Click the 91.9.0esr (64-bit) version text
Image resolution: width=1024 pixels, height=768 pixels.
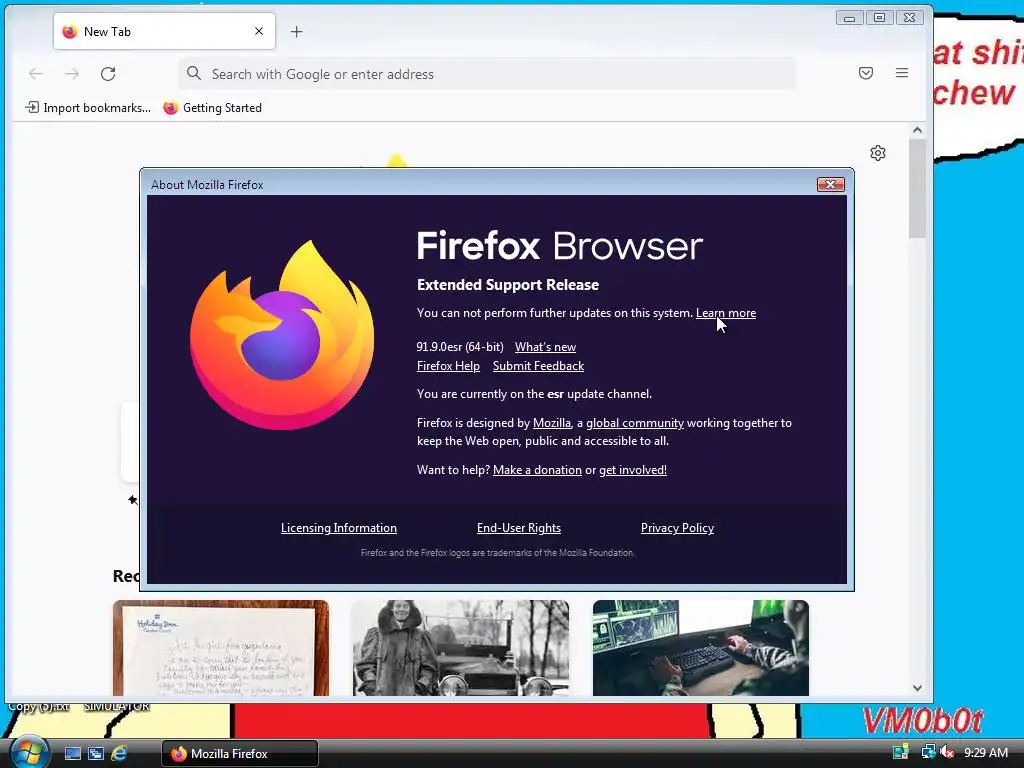tap(460, 347)
